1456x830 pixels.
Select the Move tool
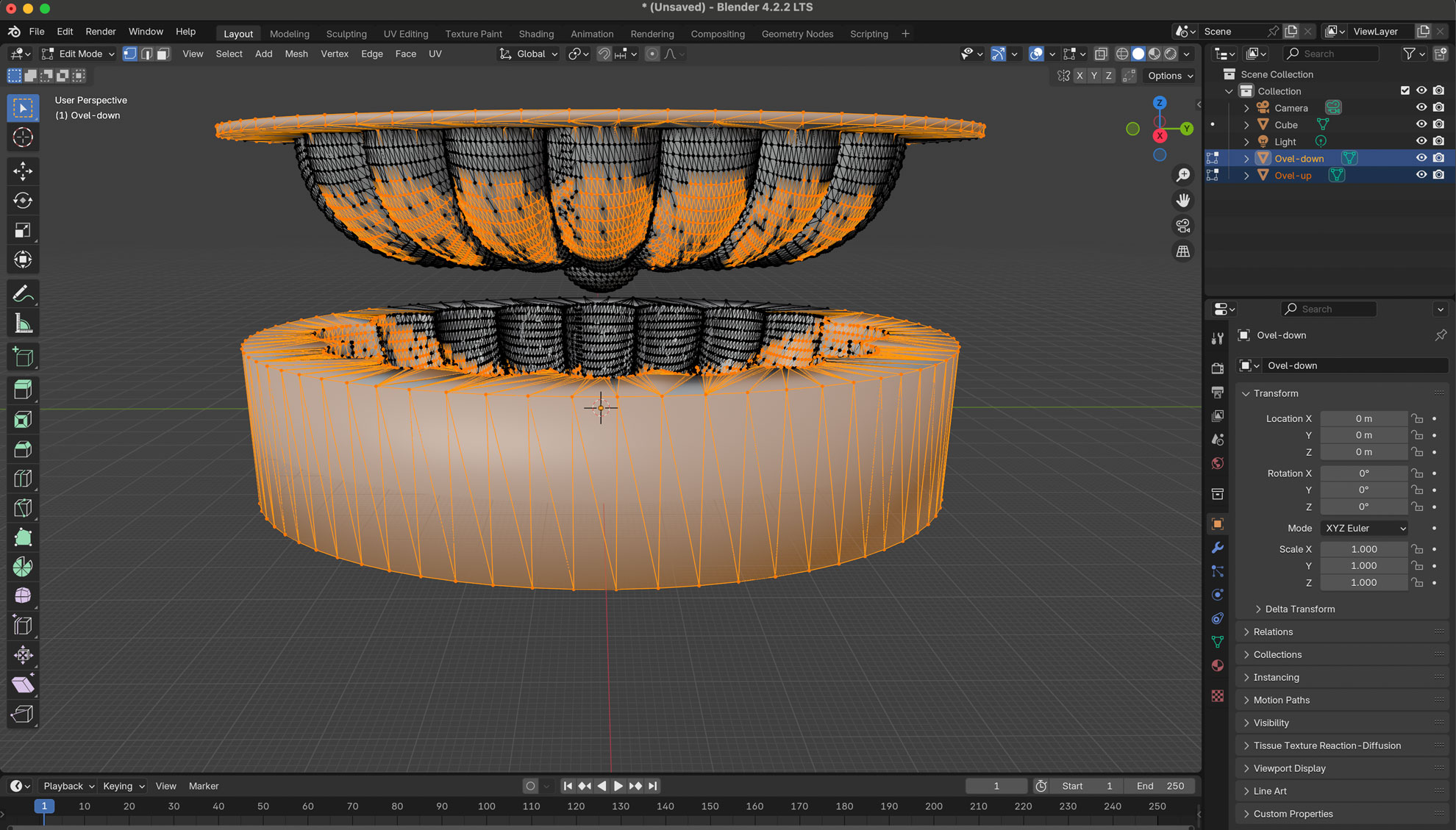(x=23, y=171)
